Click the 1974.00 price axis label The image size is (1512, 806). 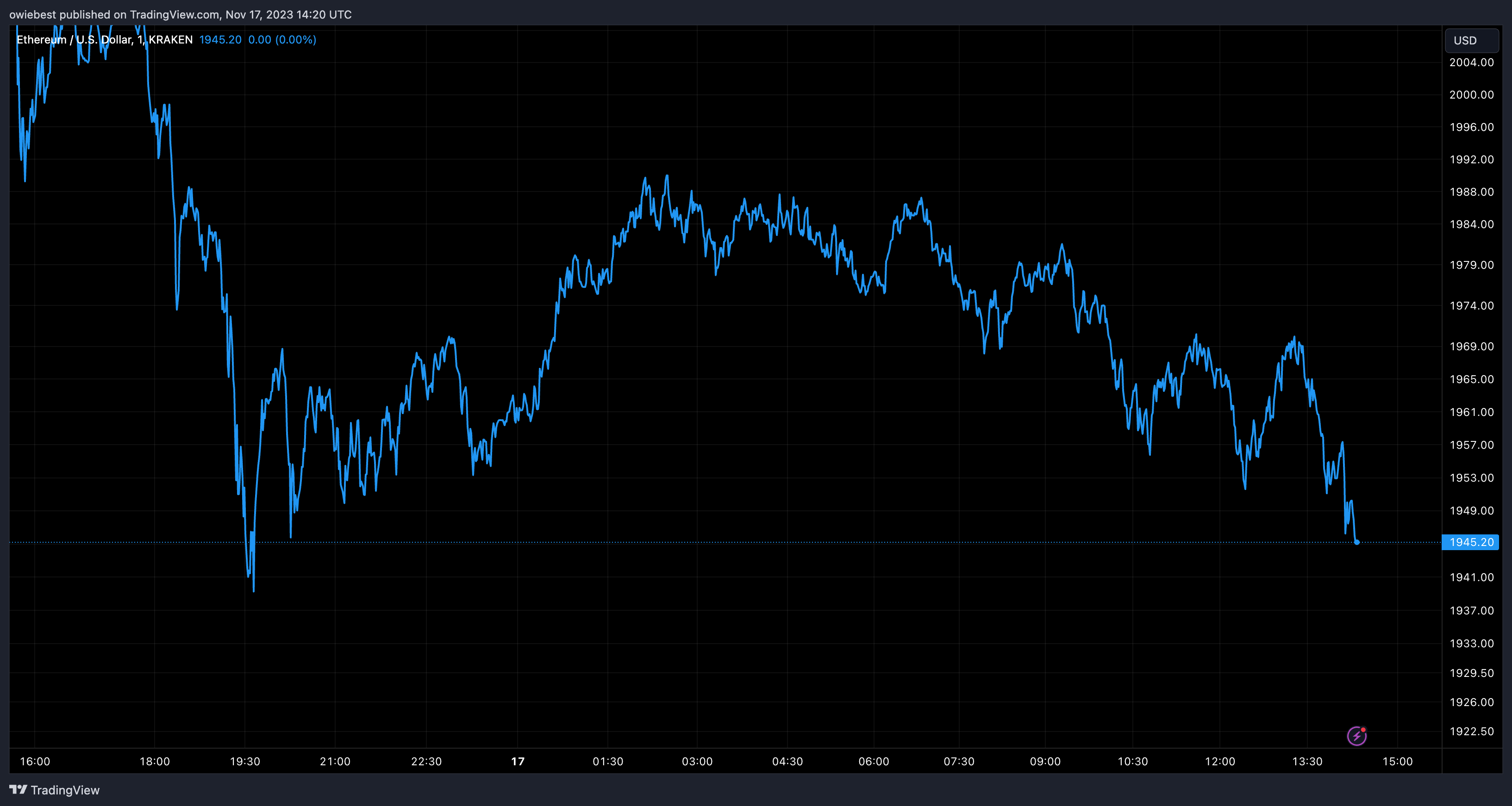[x=1472, y=306]
